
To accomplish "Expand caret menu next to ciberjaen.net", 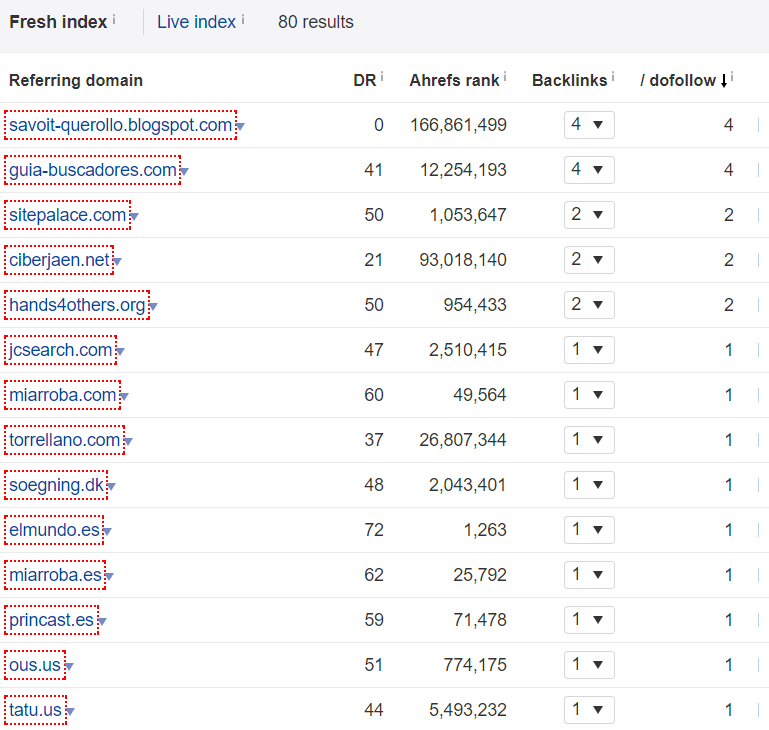I will click(118, 261).
